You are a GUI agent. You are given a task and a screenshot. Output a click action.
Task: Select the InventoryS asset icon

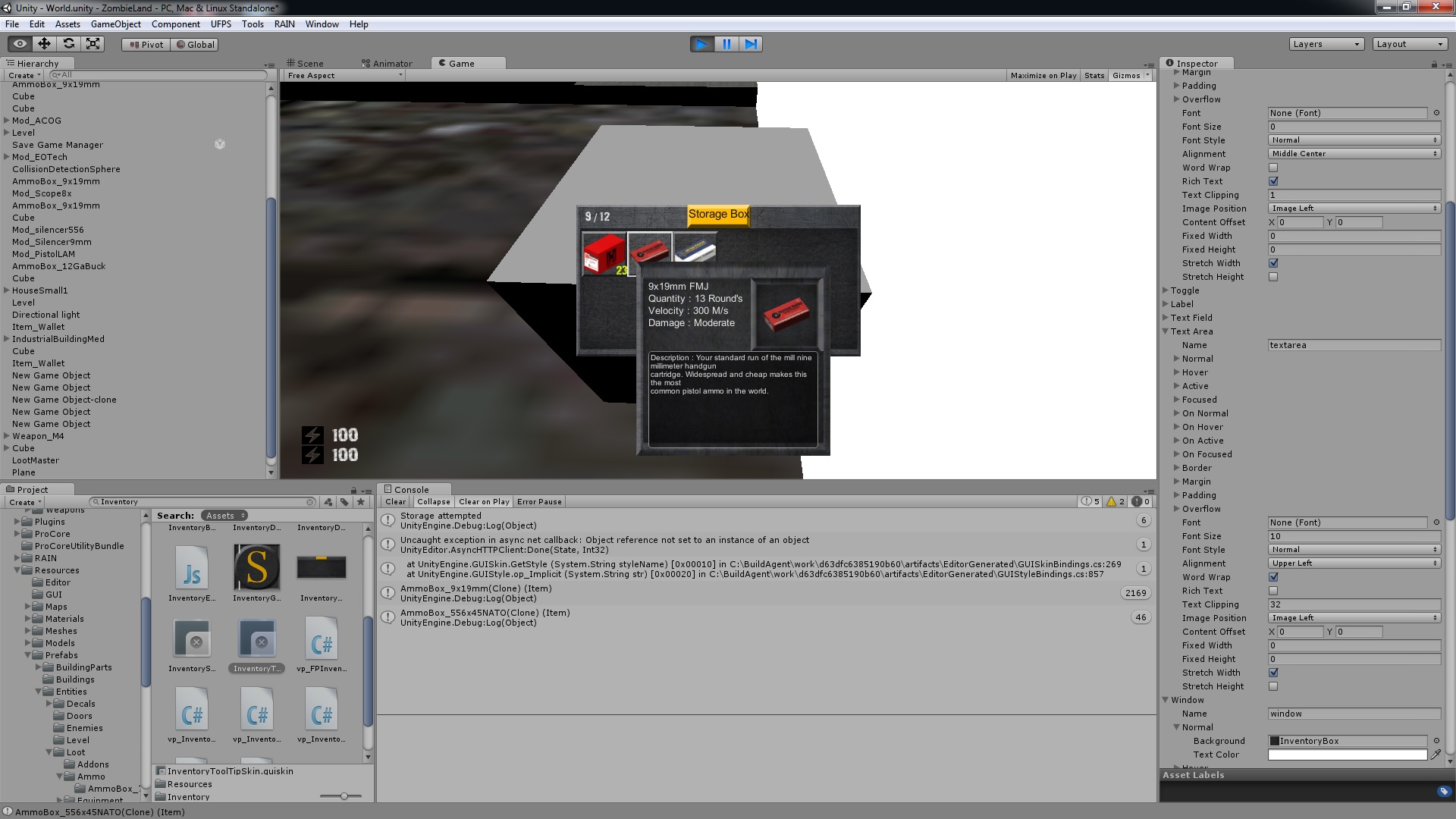click(x=192, y=639)
